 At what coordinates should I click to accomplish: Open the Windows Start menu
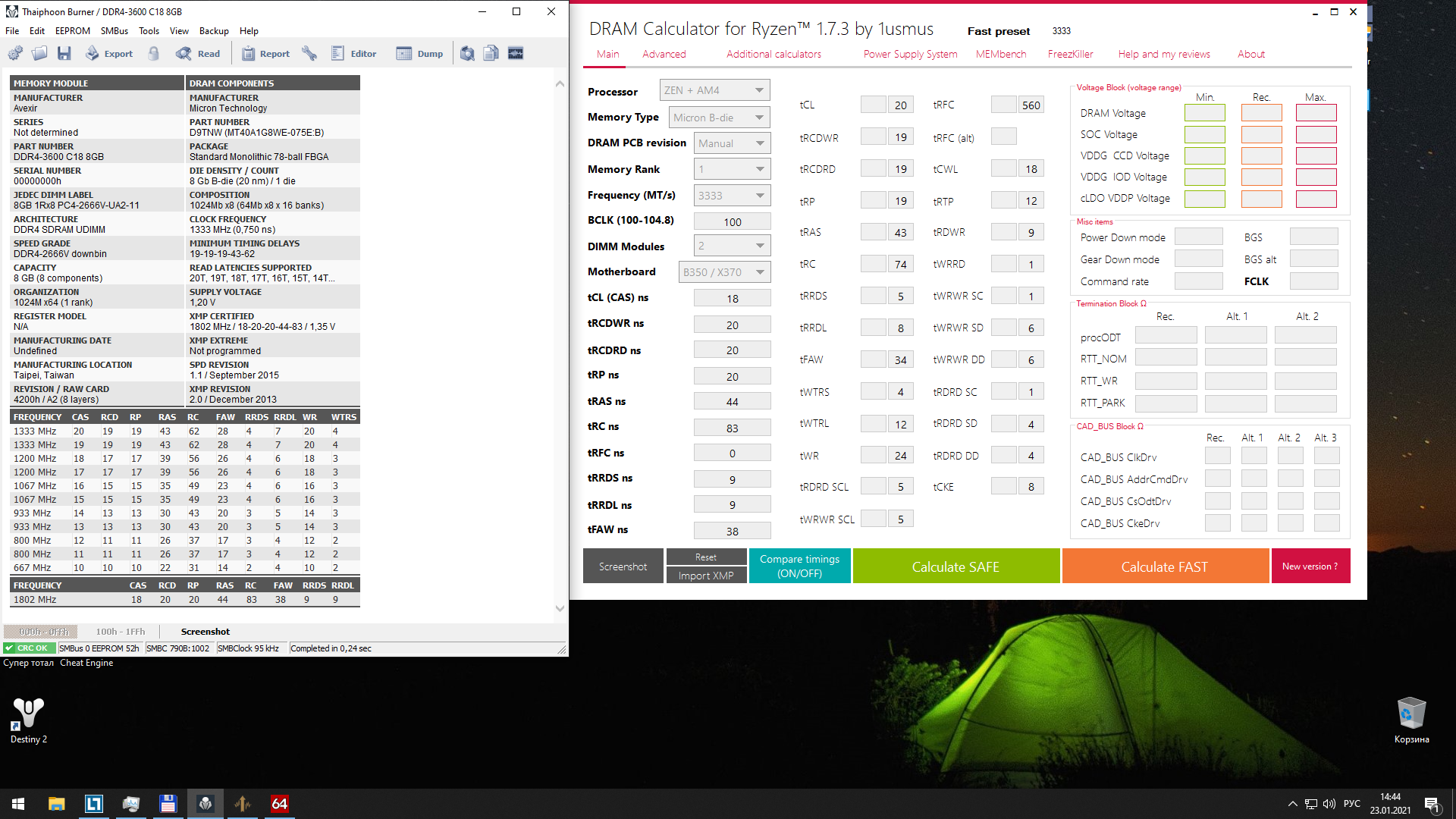point(18,804)
